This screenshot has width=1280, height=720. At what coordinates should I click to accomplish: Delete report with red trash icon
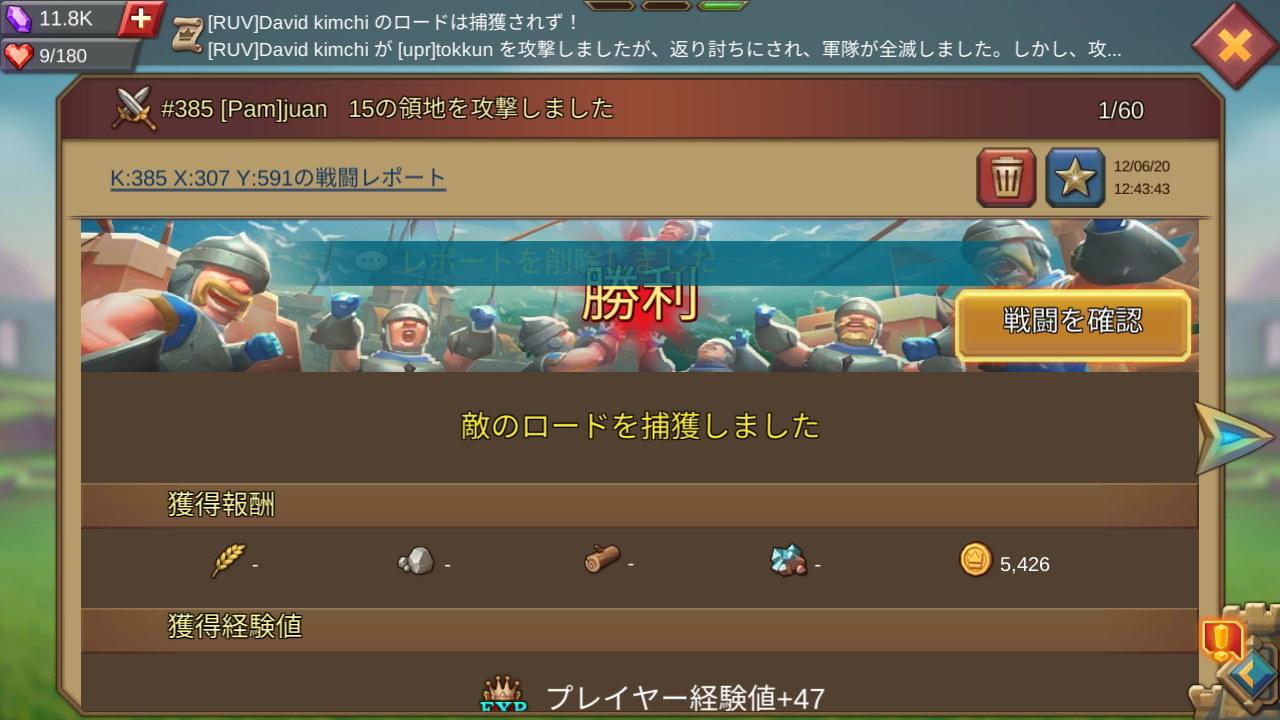1006,178
